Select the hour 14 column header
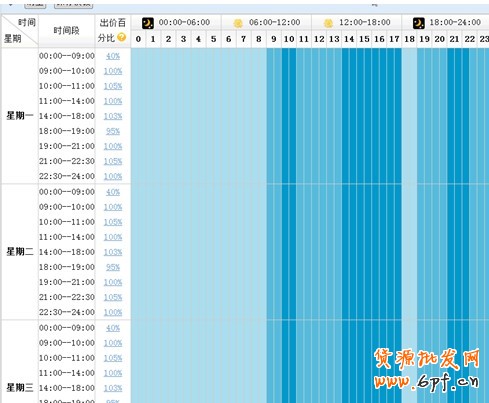The image size is (489, 403). pyautogui.click(x=349, y=39)
